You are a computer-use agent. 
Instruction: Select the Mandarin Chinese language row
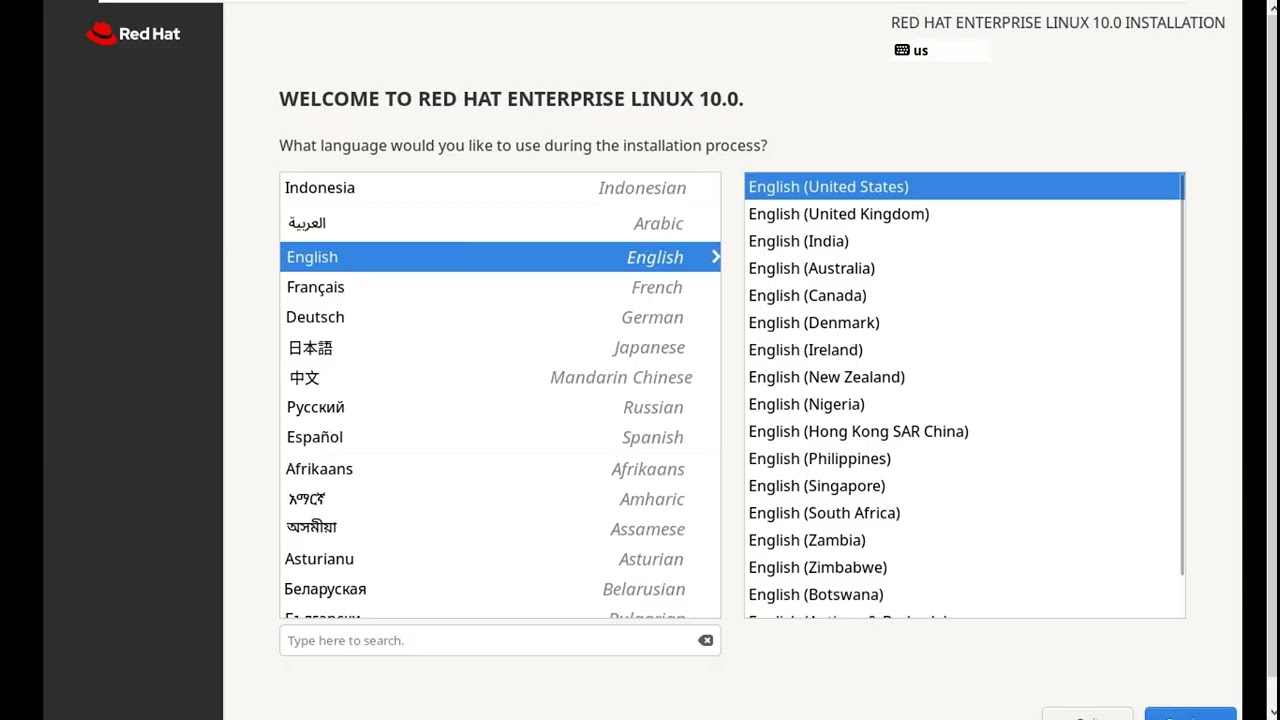tap(500, 377)
